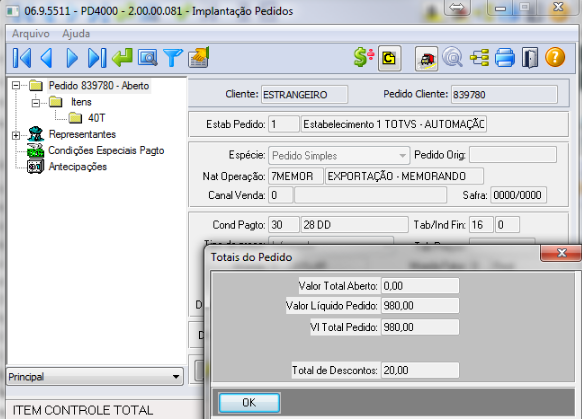Viewport: 582px width, 419px height.
Task: Click the Vl Total Pedido value field
Action: (x=420, y=327)
